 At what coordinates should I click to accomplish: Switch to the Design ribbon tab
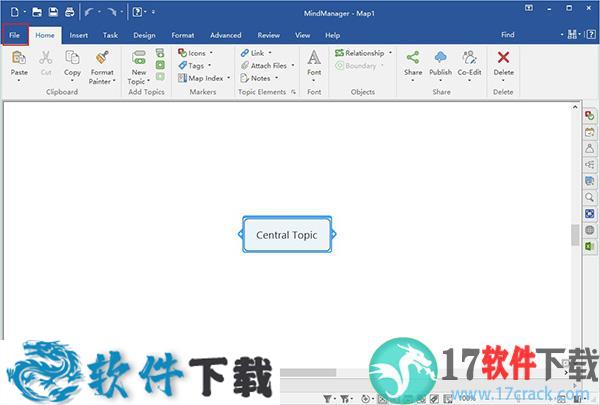(x=144, y=35)
